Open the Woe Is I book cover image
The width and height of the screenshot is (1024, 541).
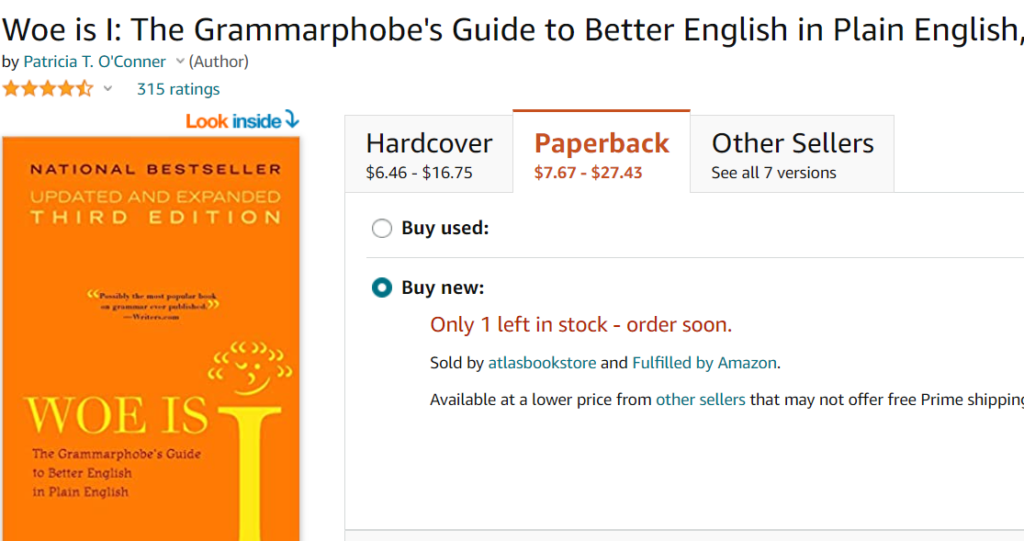click(151, 338)
